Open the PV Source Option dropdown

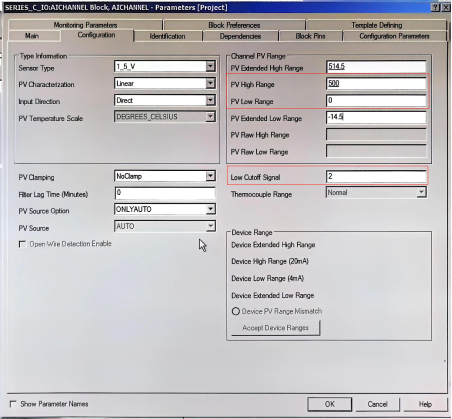210,209
